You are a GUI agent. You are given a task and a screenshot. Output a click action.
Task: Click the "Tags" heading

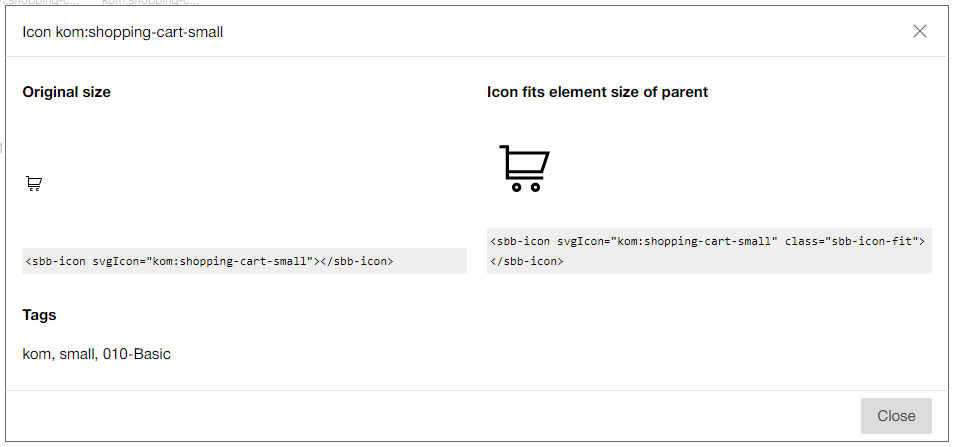pos(39,315)
